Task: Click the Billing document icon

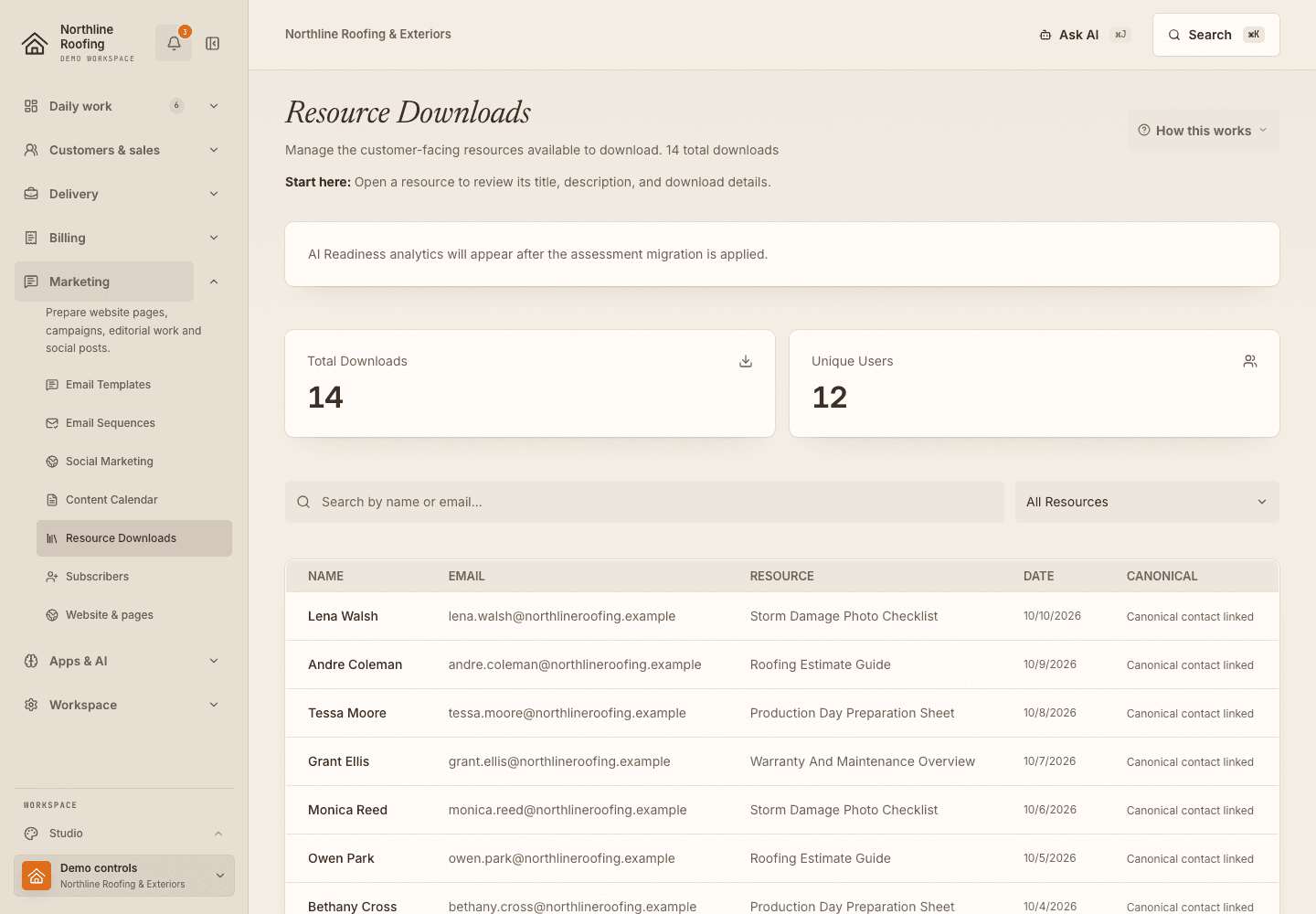Action: click(31, 238)
